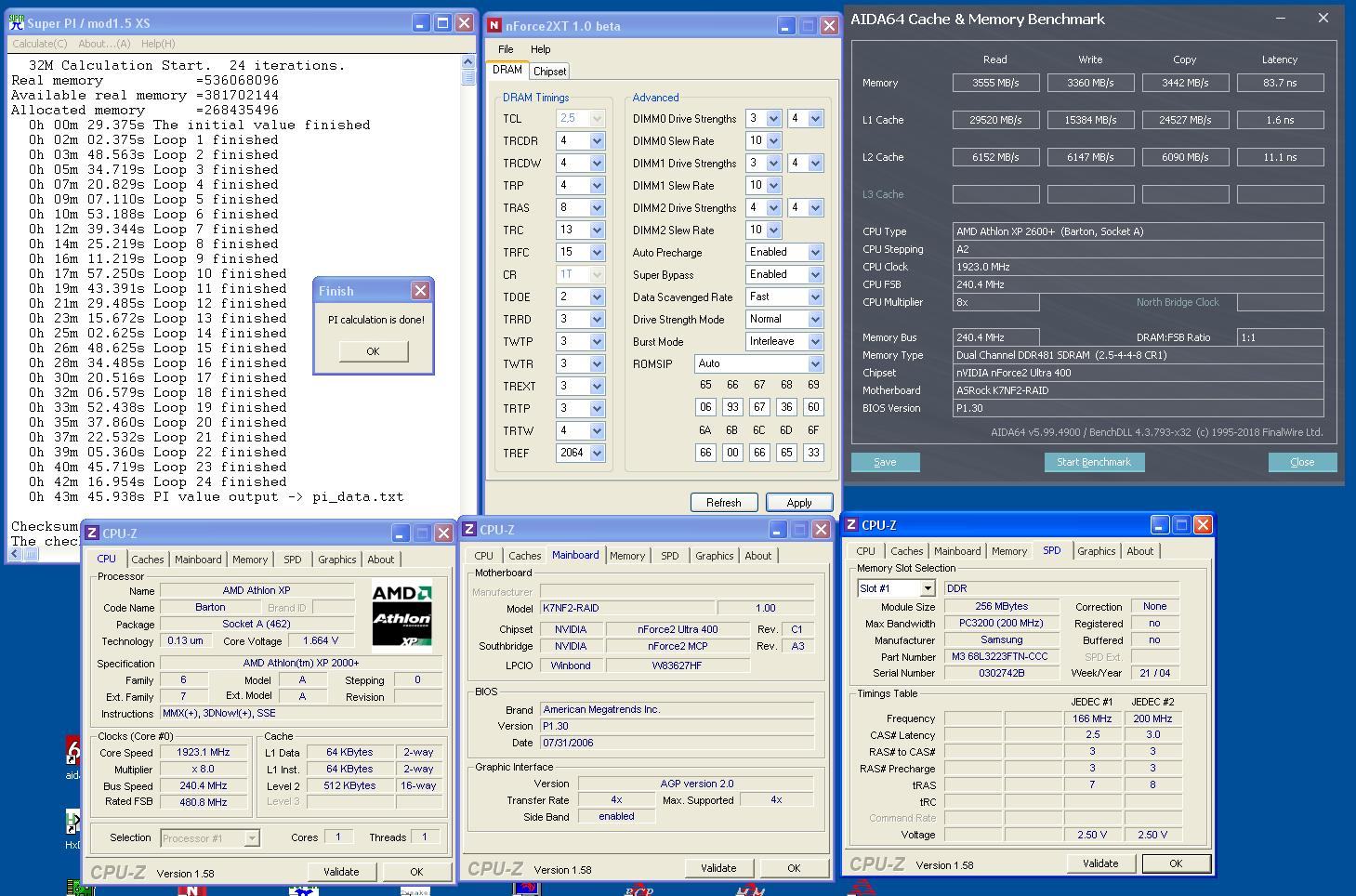This screenshot has height=896, width=1356.
Task: Expand the TRAS value dropdown
Action: pyautogui.click(x=597, y=207)
